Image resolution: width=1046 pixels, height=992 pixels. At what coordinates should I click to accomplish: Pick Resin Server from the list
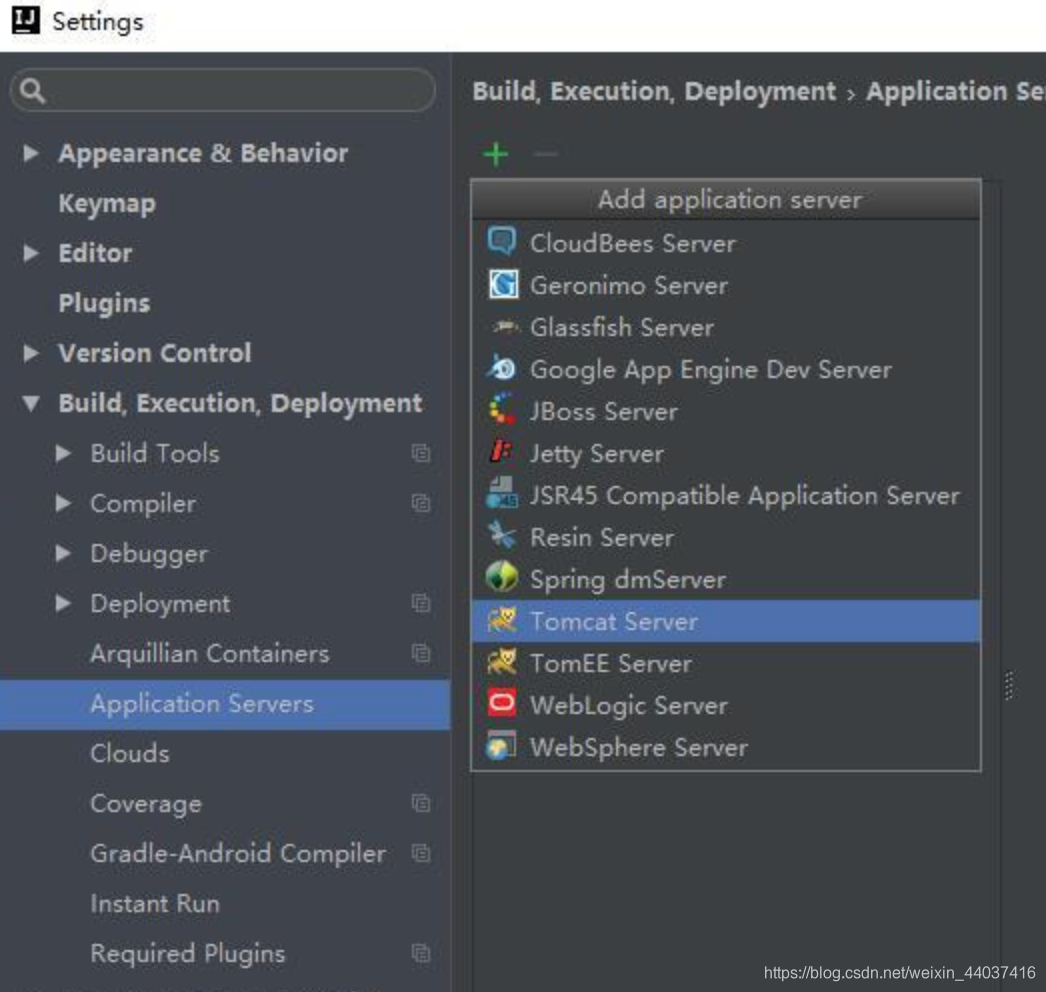726,537
